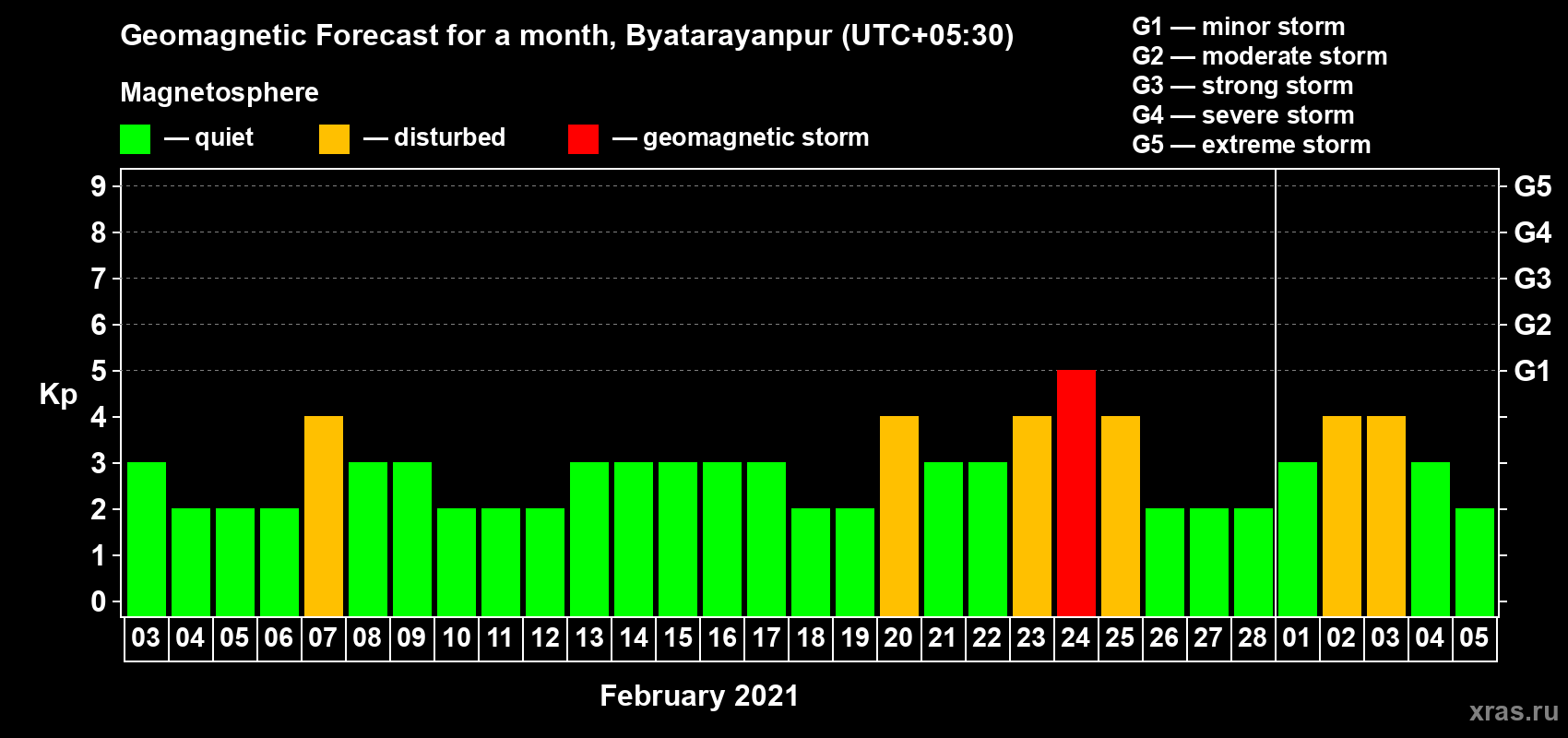Click the Magnetosphere heading
This screenshot has height=738, width=1568.
220,92
